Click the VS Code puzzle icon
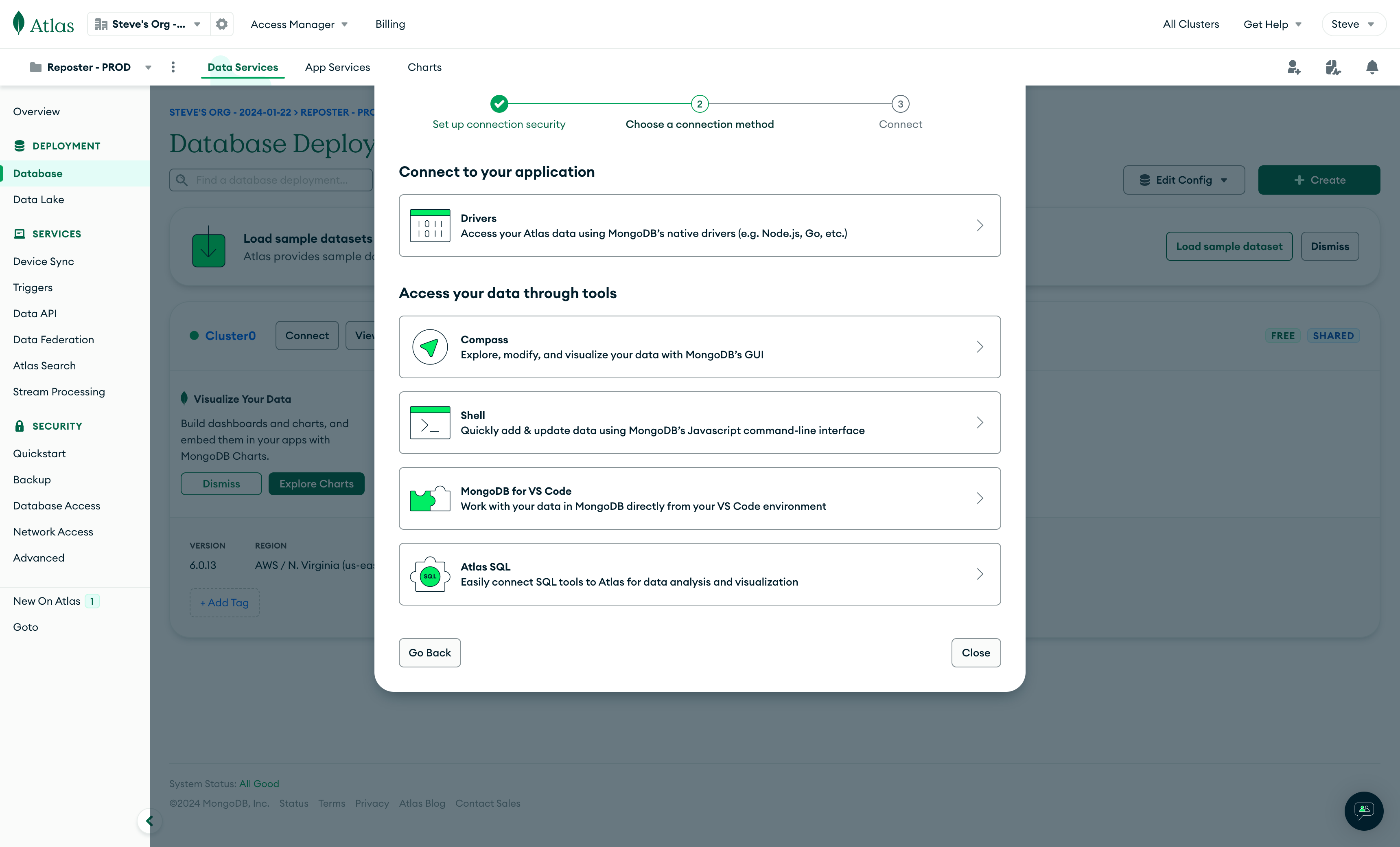The width and height of the screenshot is (1400, 847). (x=430, y=498)
